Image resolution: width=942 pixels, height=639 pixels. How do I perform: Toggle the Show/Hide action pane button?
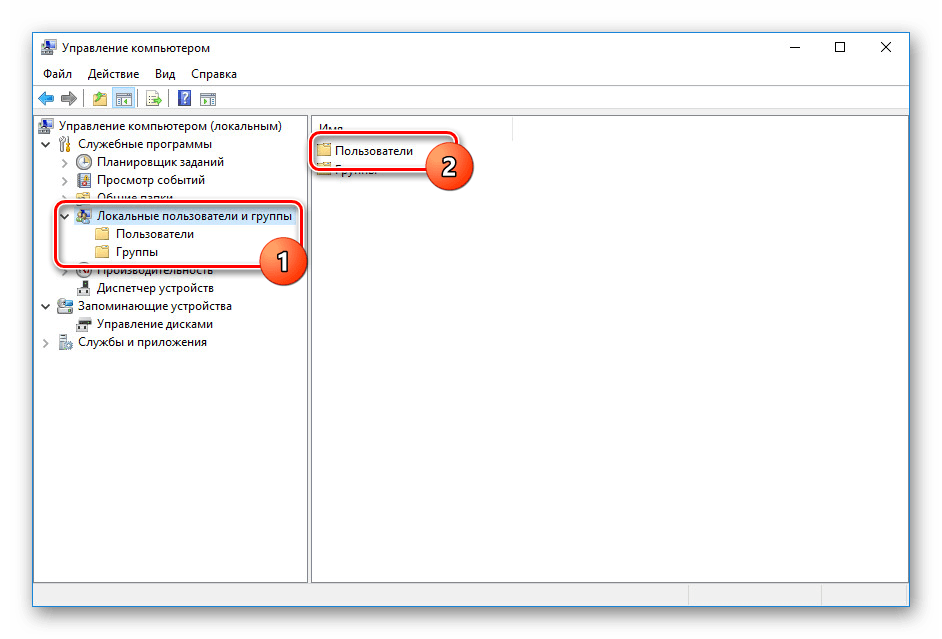click(x=208, y=98)
